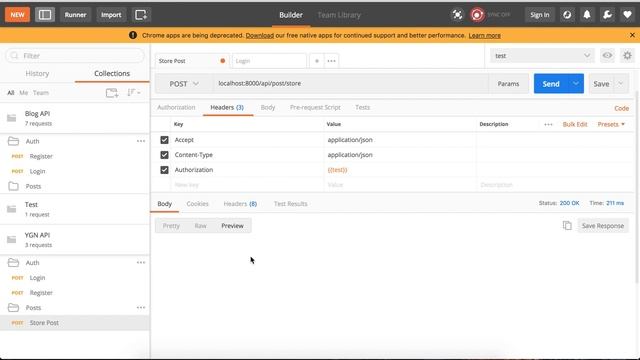Open the collection sort dropdown
The image size is (640, 360).
(x=133, y=93)
